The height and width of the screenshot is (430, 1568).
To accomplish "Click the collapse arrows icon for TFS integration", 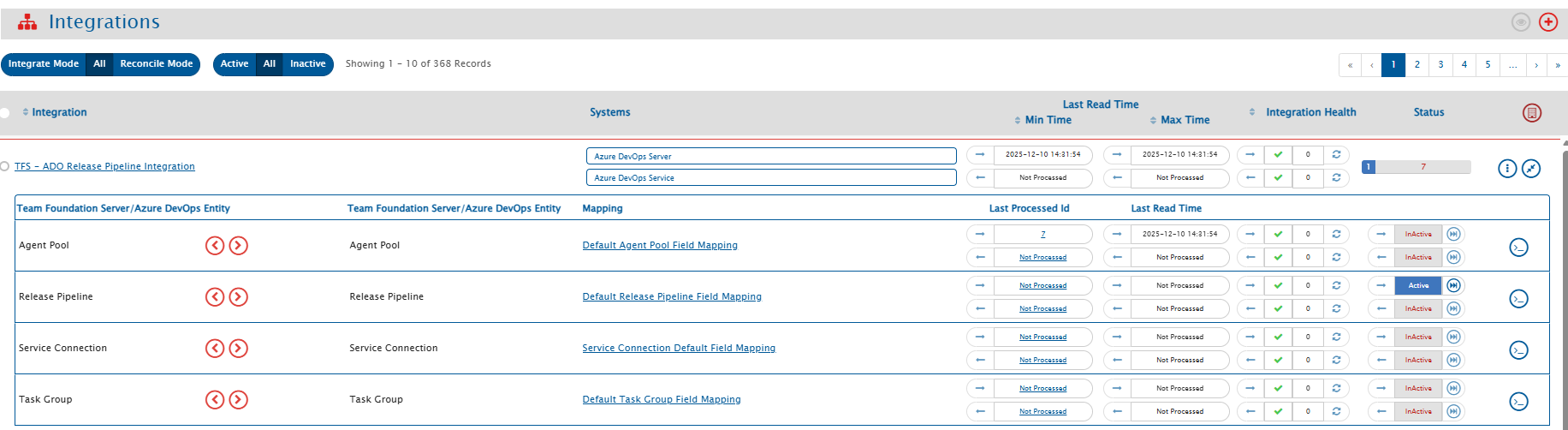I will pyautogui.click(x=1531, y=169).
